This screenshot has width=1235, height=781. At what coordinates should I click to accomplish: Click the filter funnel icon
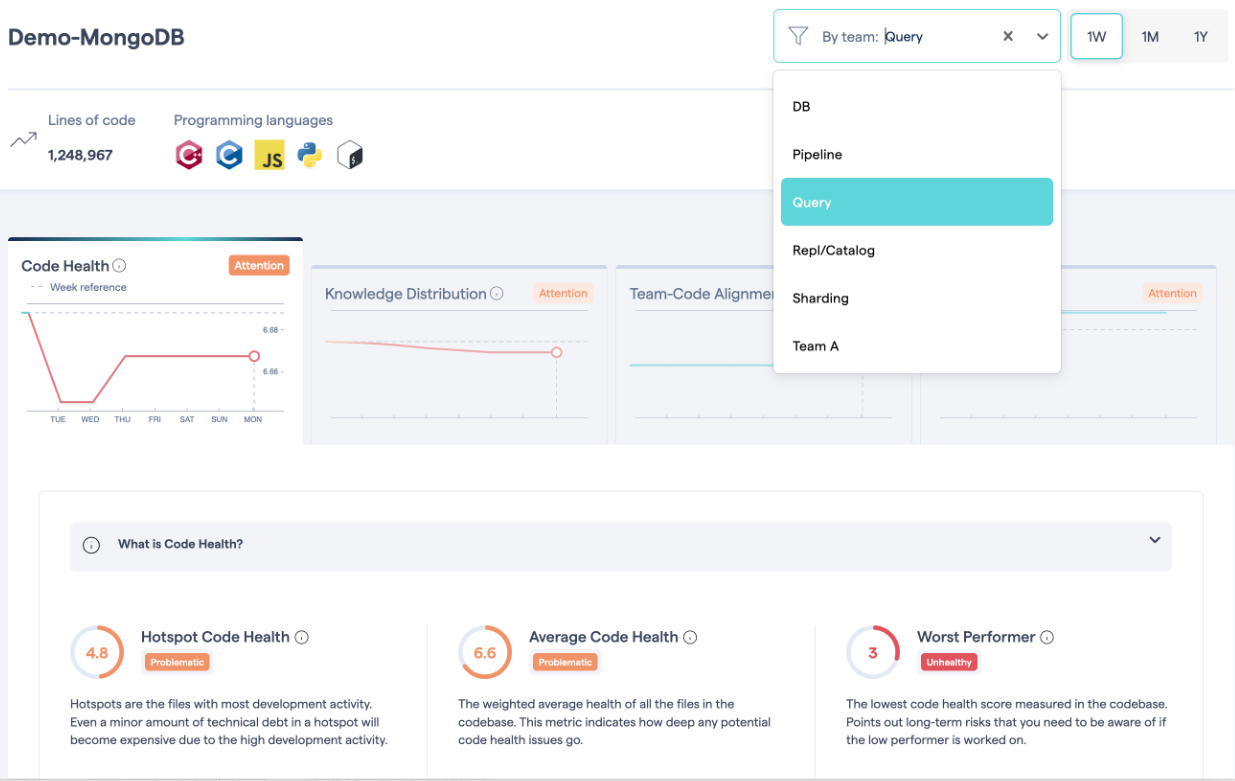click(x=797, y=36)
